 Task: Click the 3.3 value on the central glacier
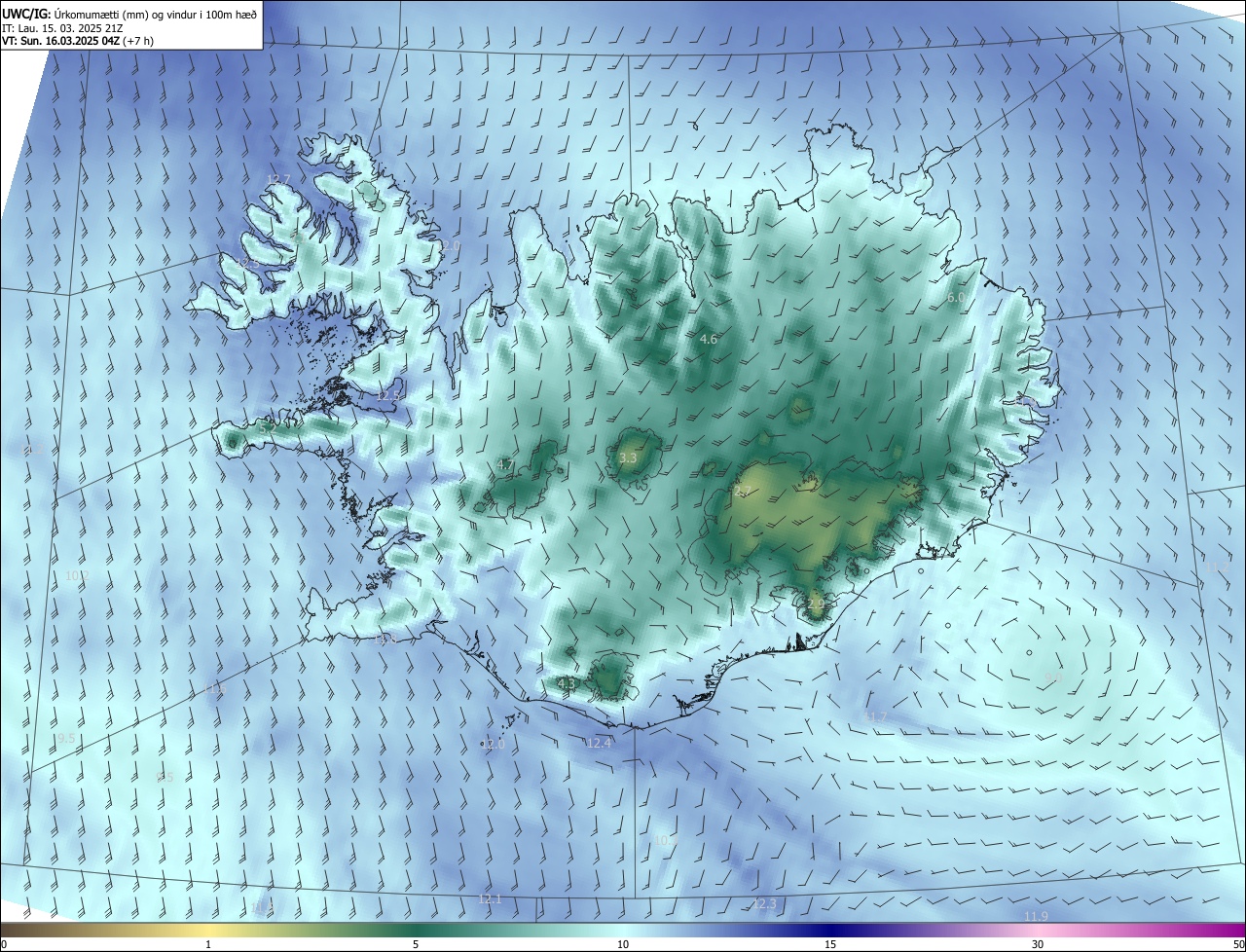pos(628,458)
